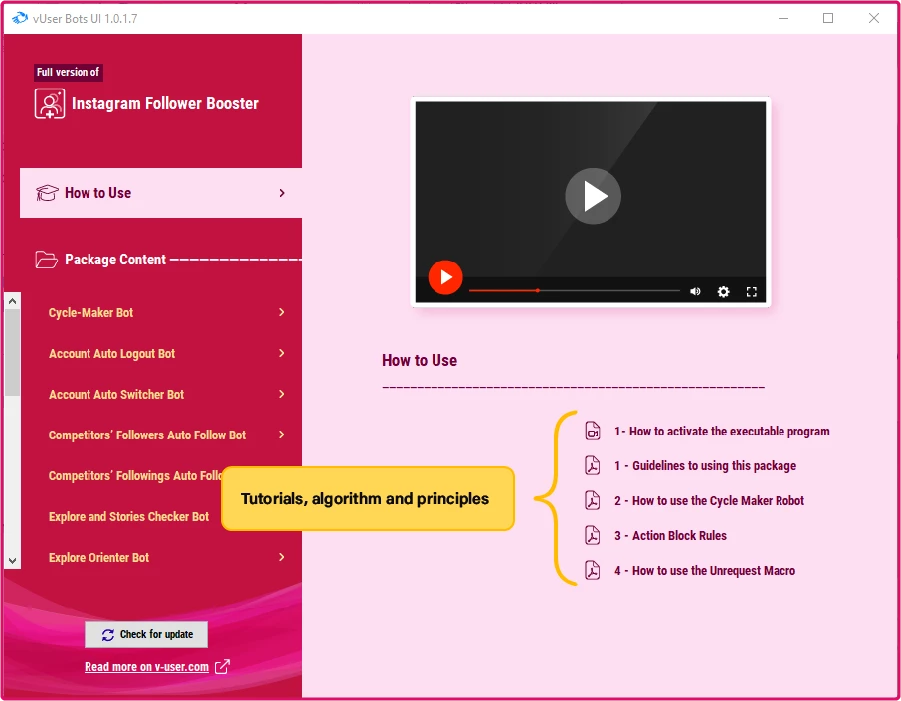Play the video with the center play button
Viewport: 901px width, 701px height.
coord(592,196)
